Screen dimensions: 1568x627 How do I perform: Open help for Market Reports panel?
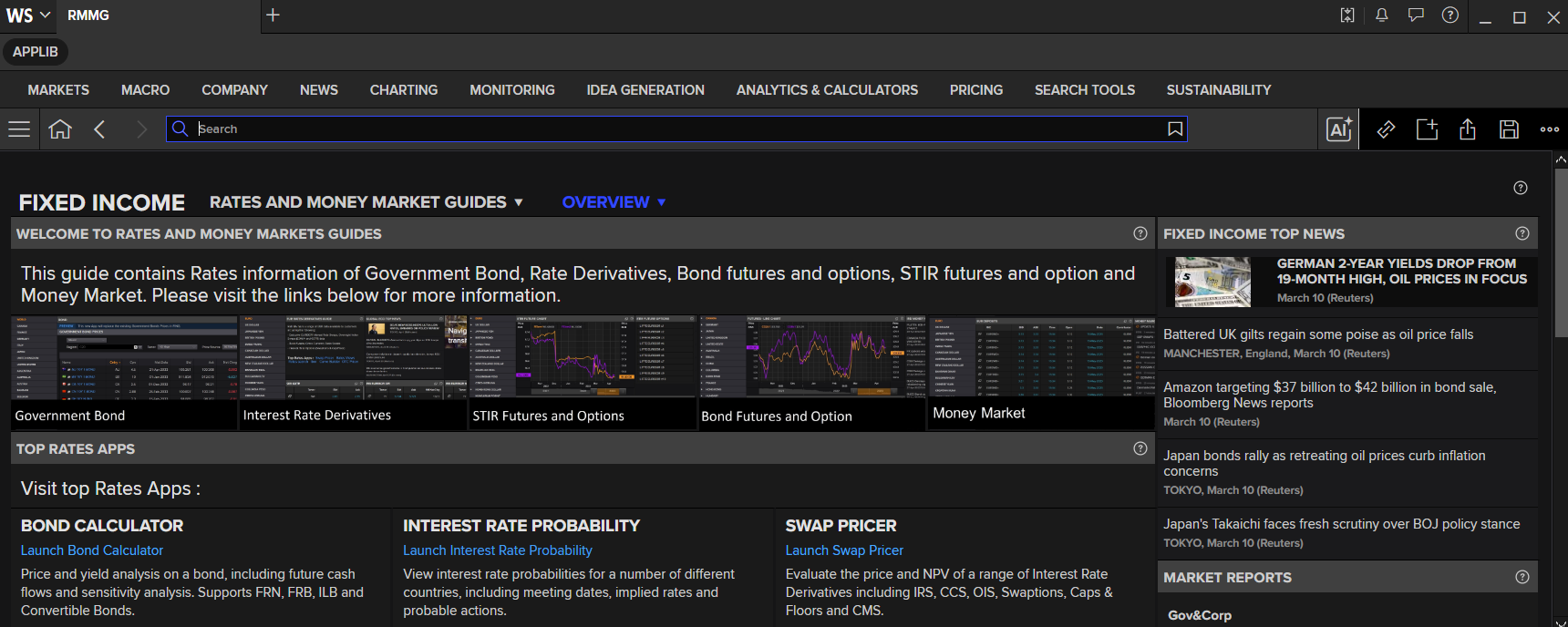(1522, 577)
